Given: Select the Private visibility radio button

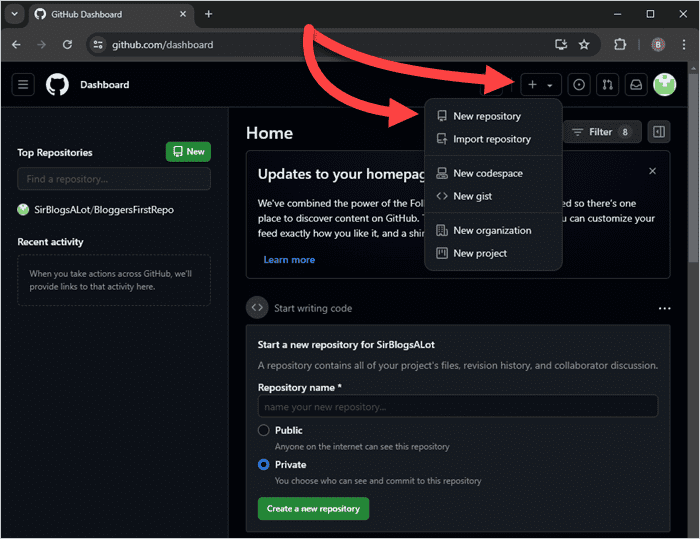Looking at the screenshot, I should point(264,464).
